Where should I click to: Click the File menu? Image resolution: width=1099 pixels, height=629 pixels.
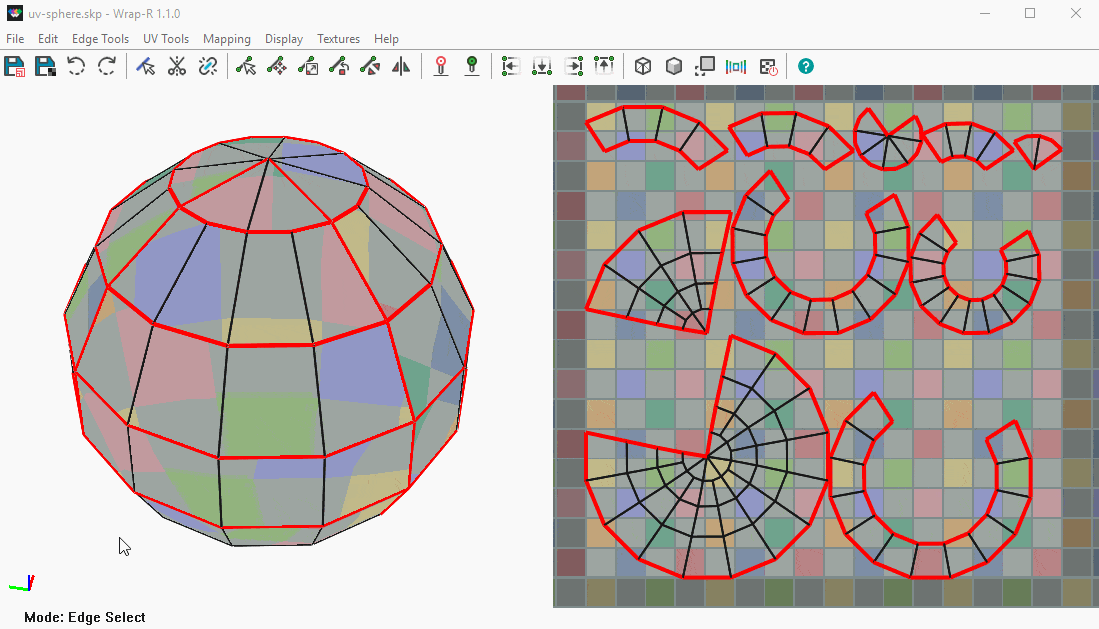[x=15, y=39]
